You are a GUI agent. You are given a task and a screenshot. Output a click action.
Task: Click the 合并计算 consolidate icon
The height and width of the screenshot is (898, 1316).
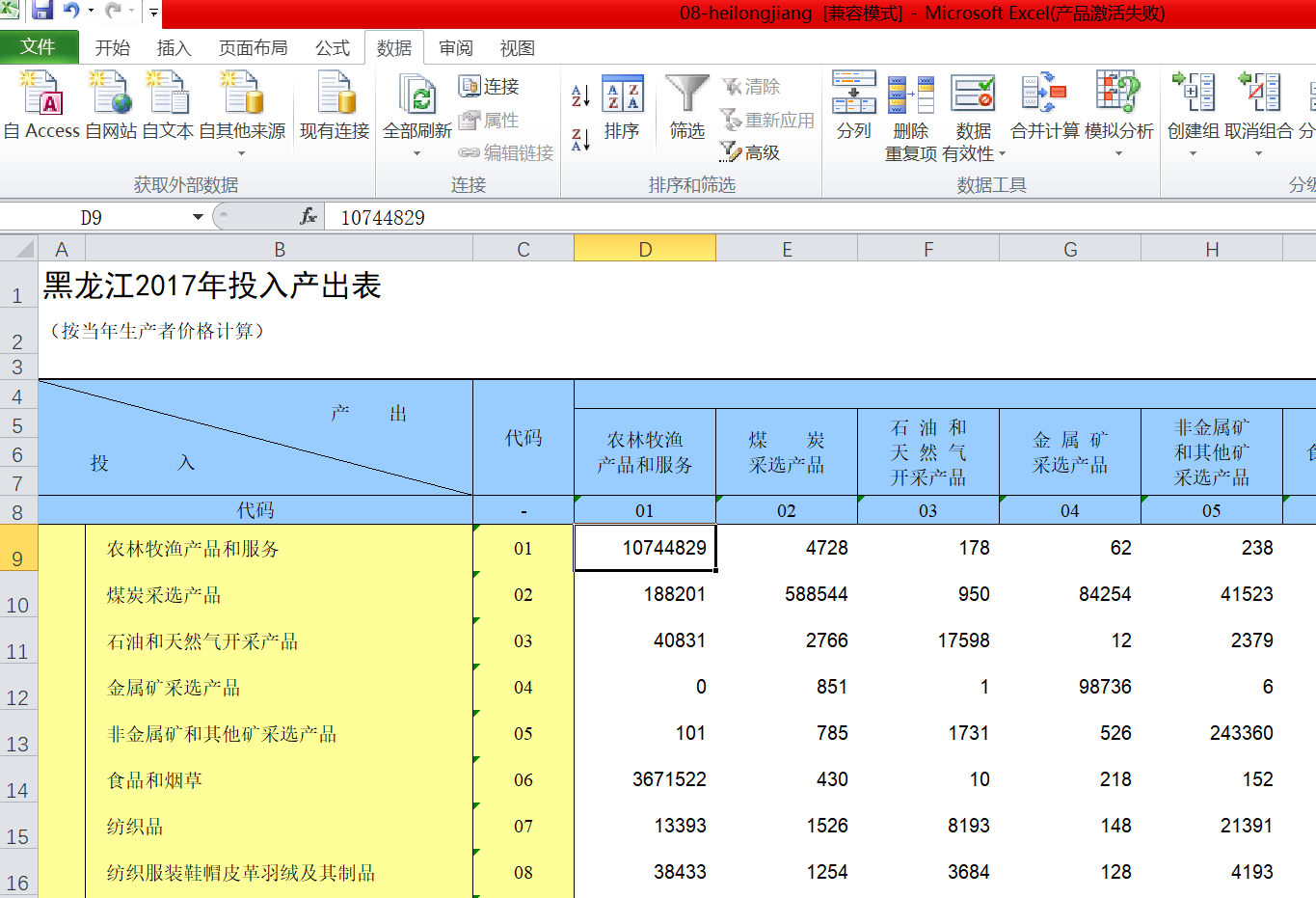coord(1044,95)
